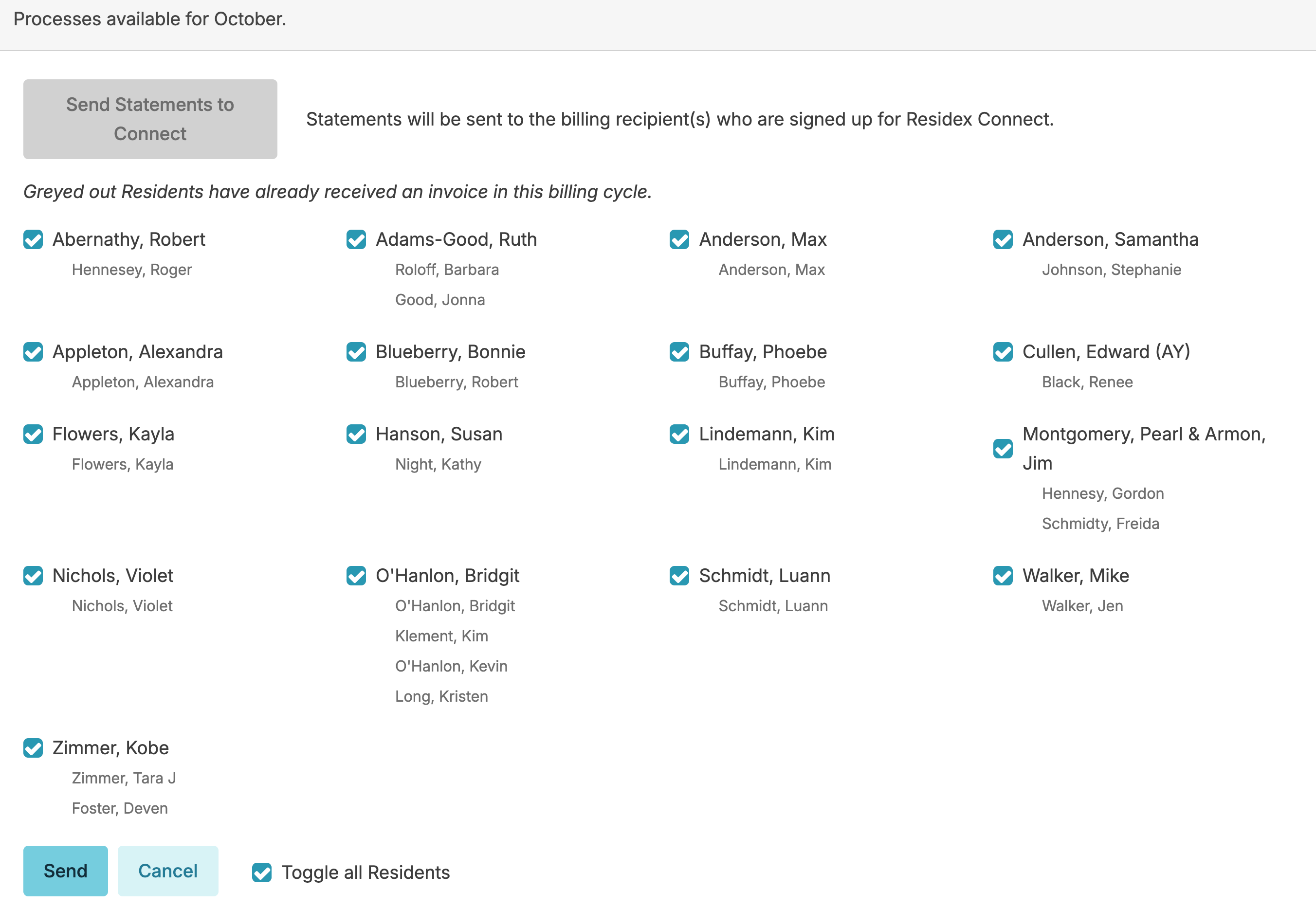Click the Cancel button
The height and width of the screenshot is (909, 1316).
point(167,871)
